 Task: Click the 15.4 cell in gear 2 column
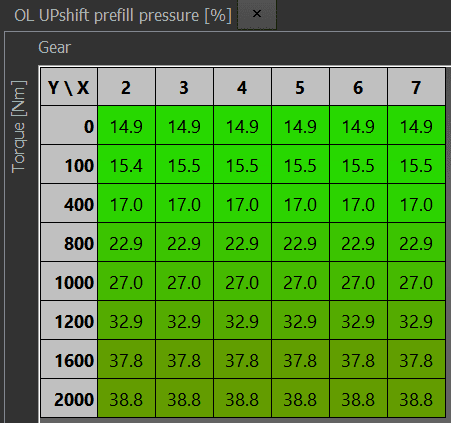tap(126, 164)
